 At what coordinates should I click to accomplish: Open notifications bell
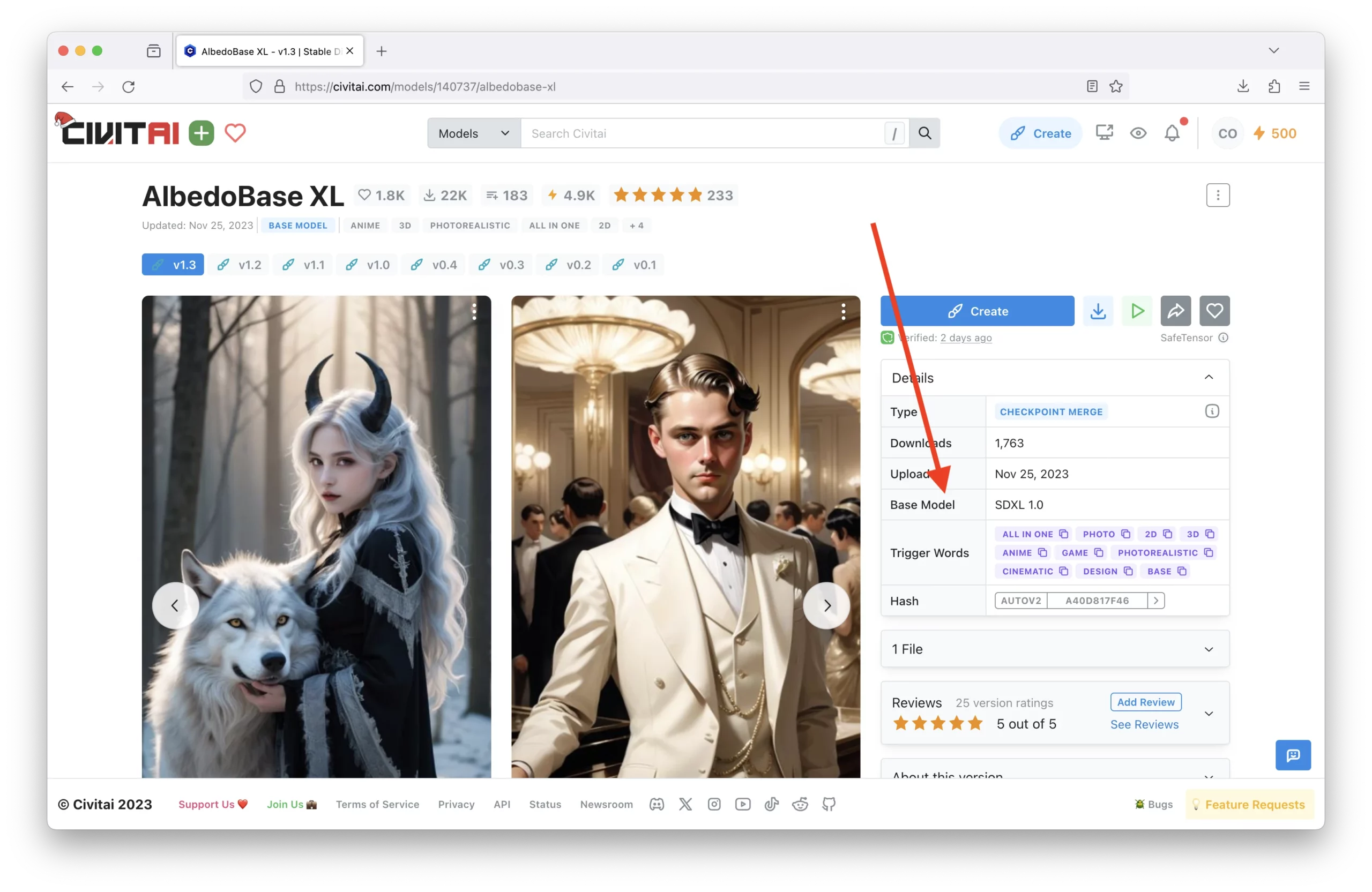coord(1172,133)
